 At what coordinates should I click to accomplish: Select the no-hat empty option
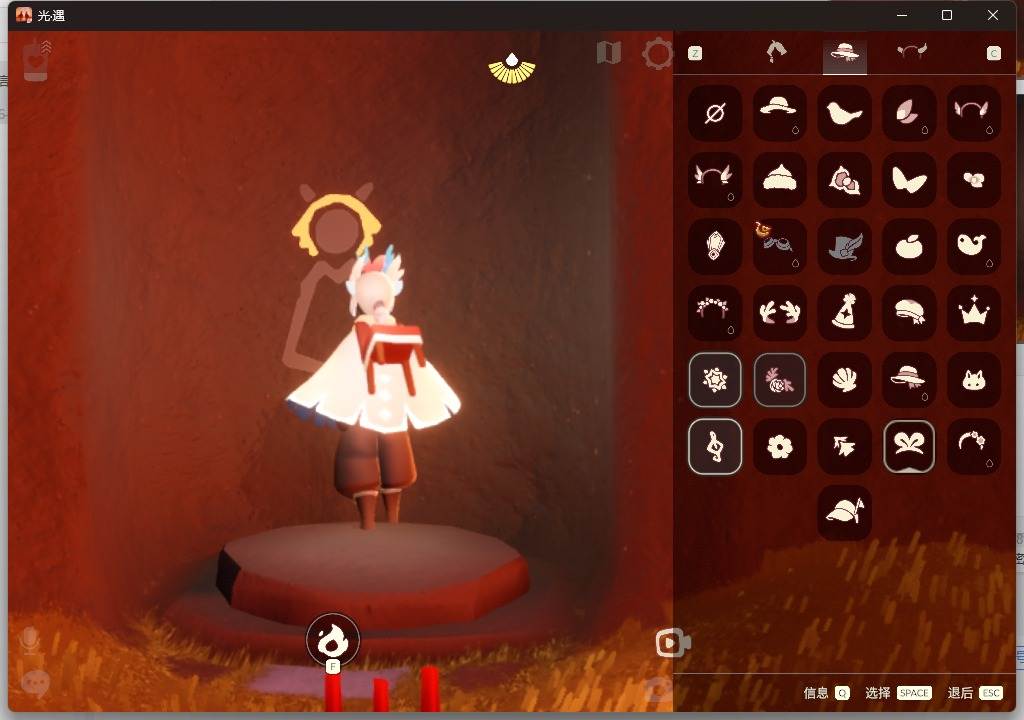[715, 113]
